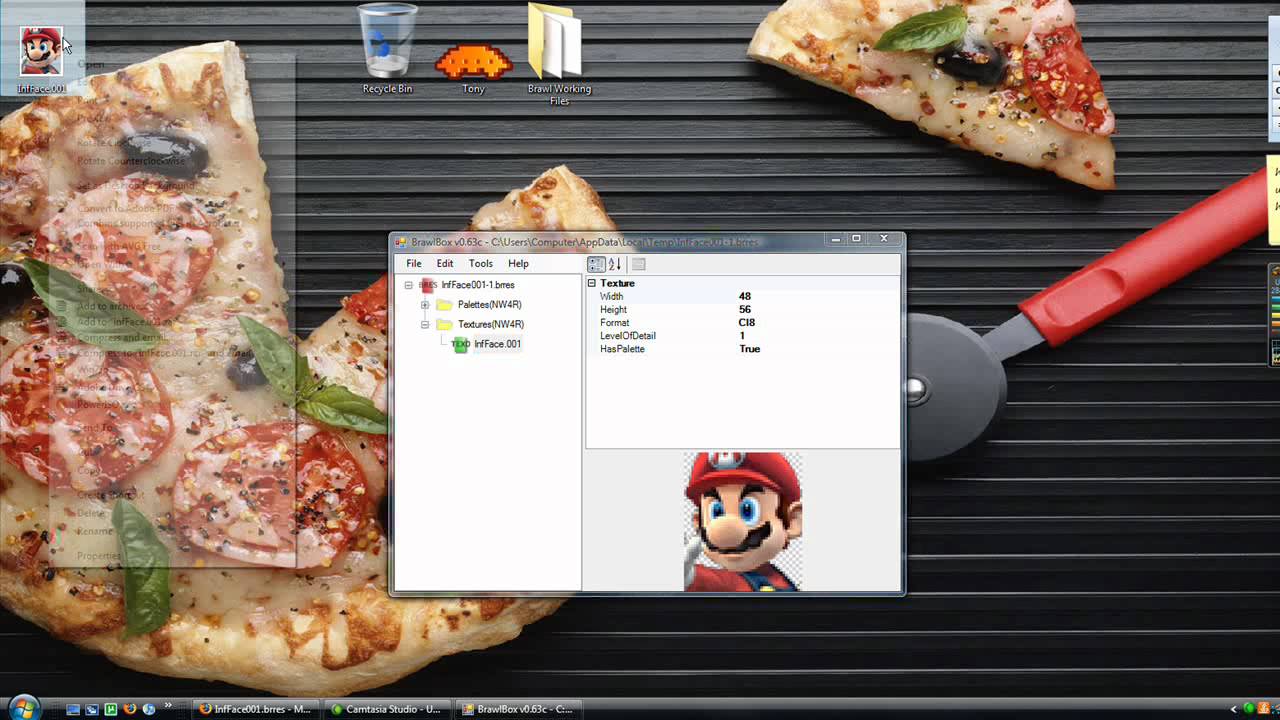Click the green quick launch icon

[x=111, y=709]
